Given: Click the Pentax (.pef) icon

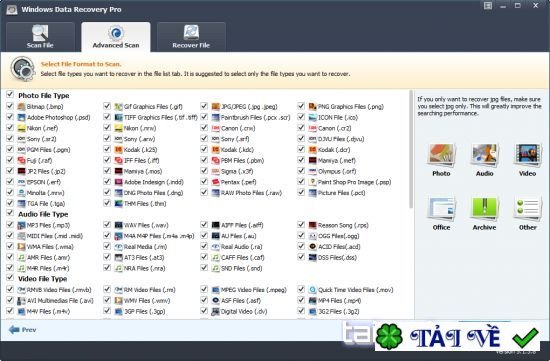Looking at the screenshot, I should tap(215, 182).
